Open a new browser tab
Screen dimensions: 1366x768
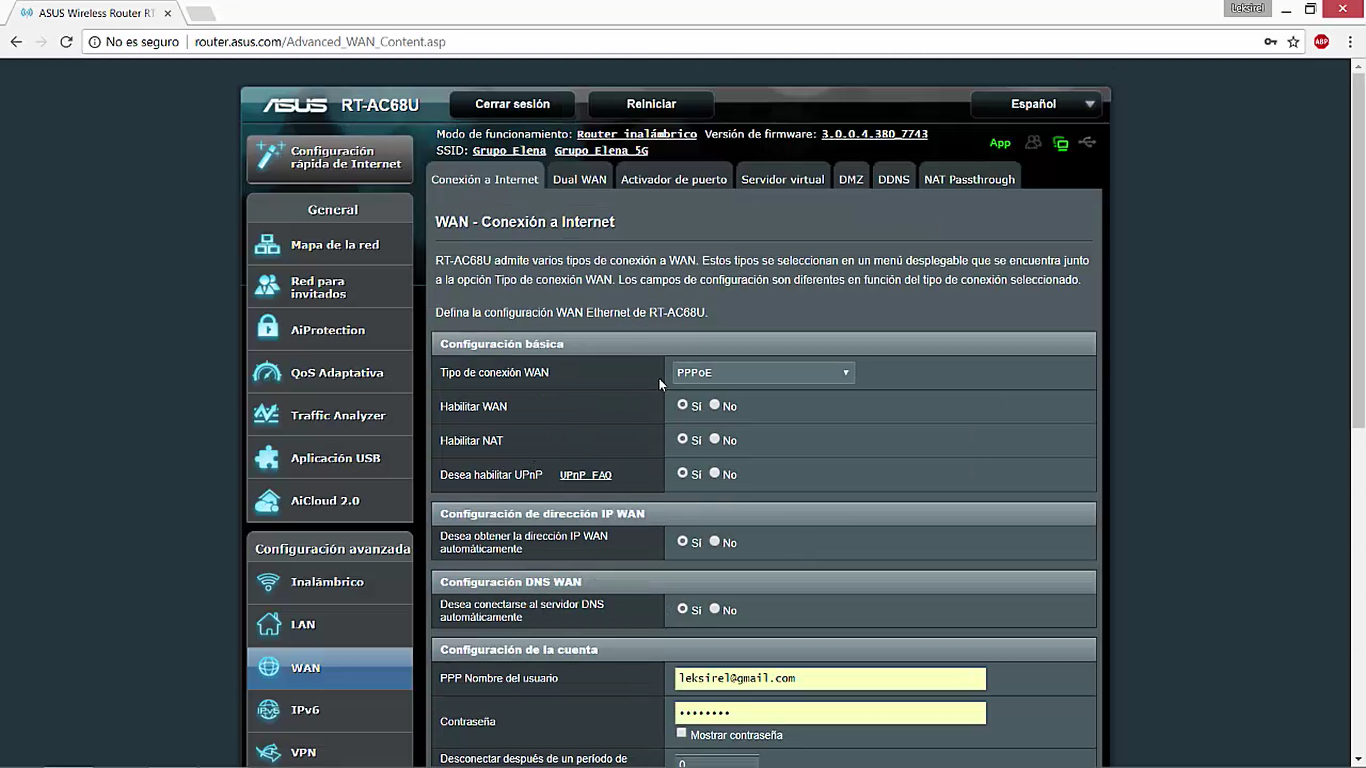tap(200, 14)
